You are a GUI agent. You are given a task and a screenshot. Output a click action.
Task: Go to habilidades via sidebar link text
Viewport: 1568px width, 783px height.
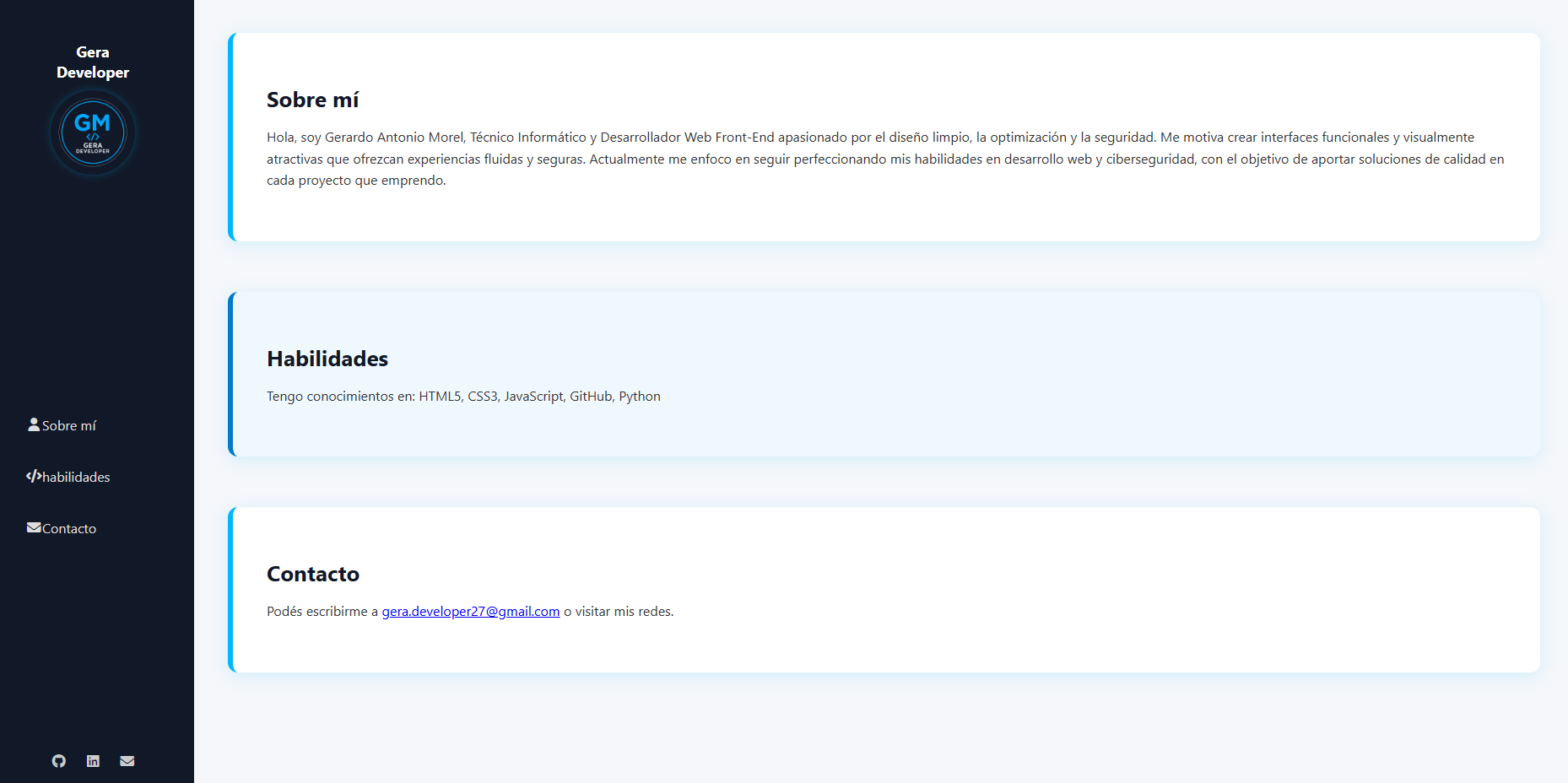coord(76,478)
